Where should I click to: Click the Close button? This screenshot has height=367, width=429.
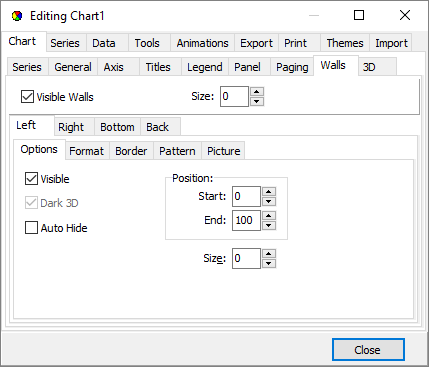tap(368, 350)
